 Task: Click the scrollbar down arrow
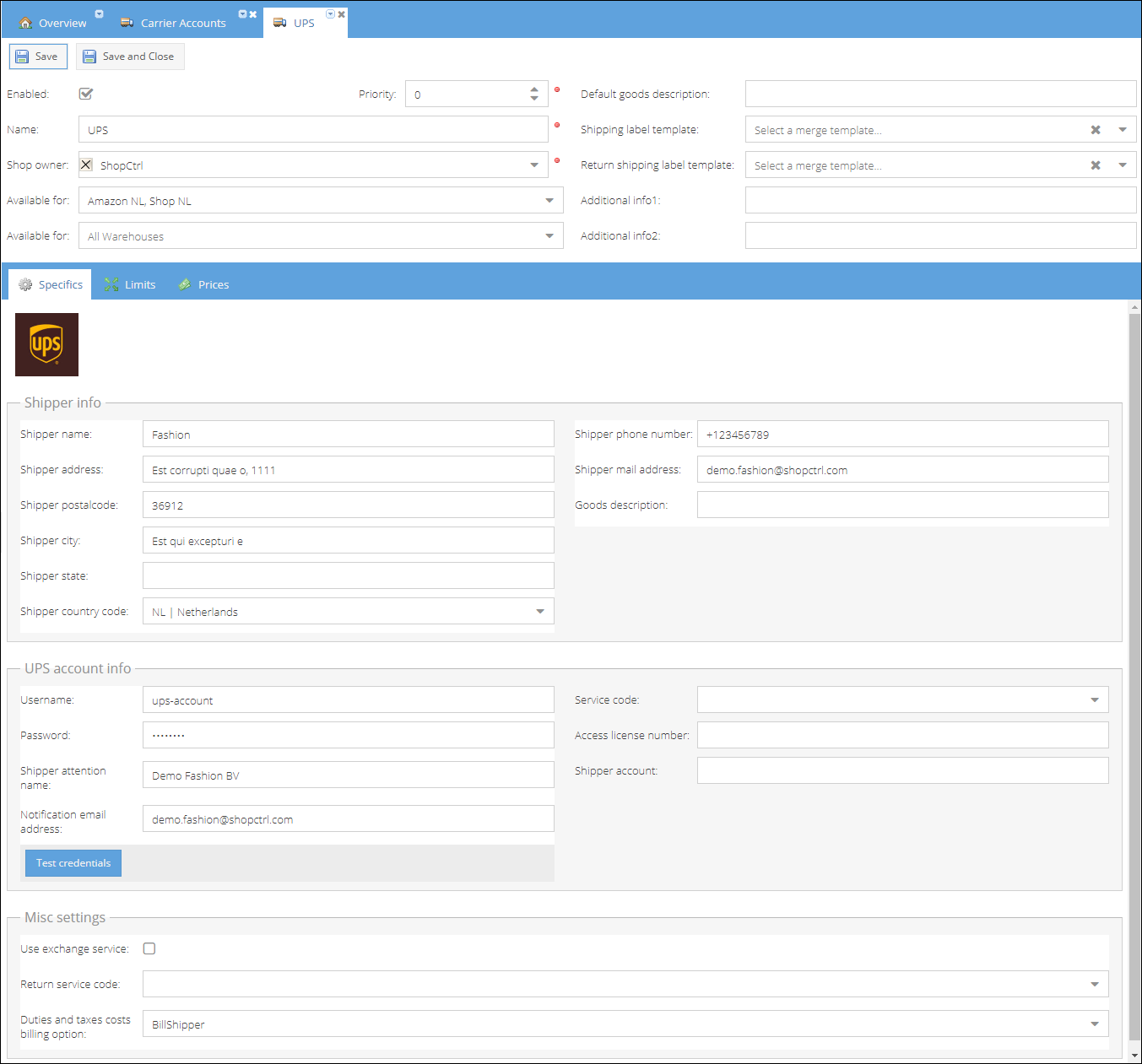pyautogui.click(x=1135, y=1055)
